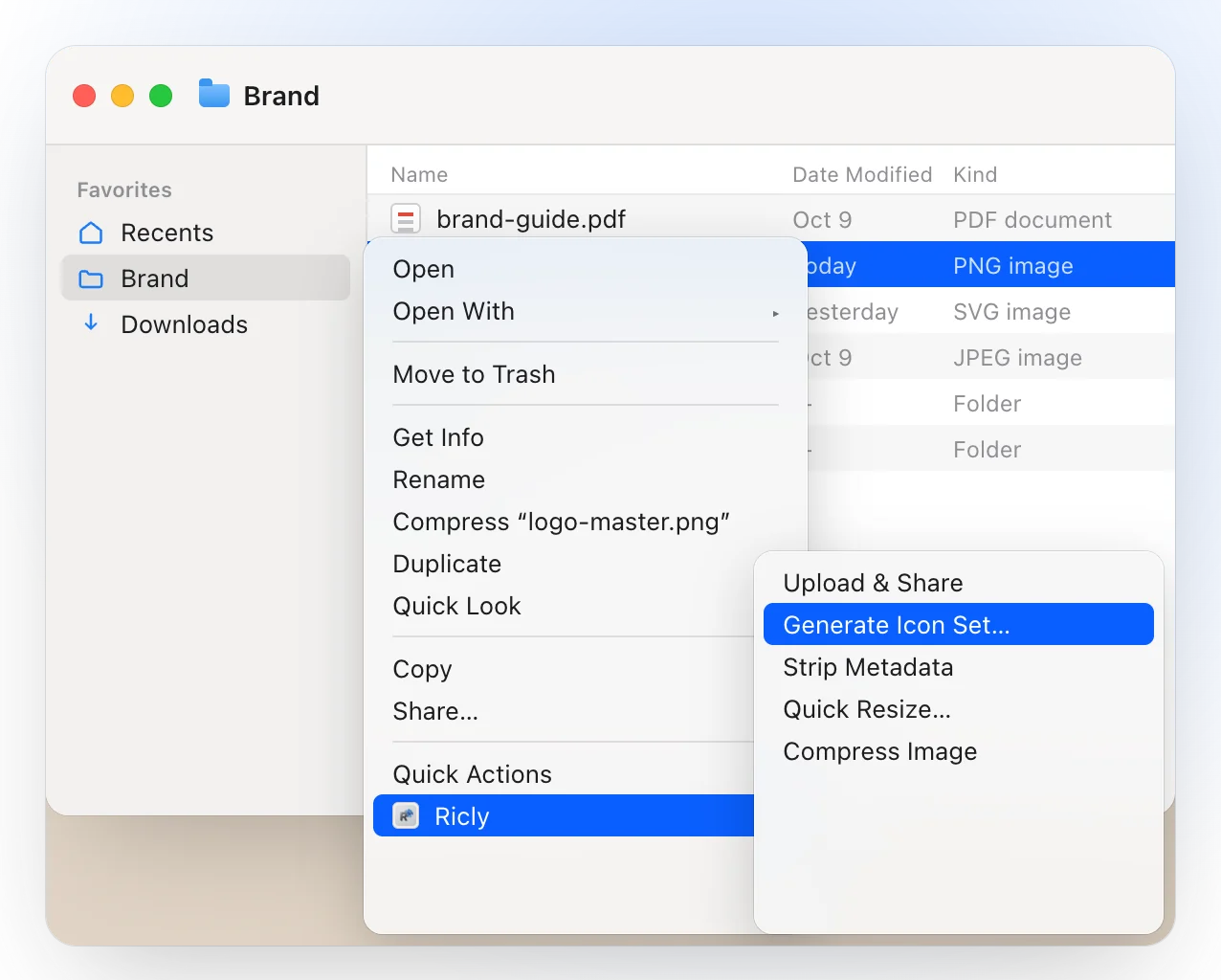Select Open With in the context menu

tap(585, 311)
